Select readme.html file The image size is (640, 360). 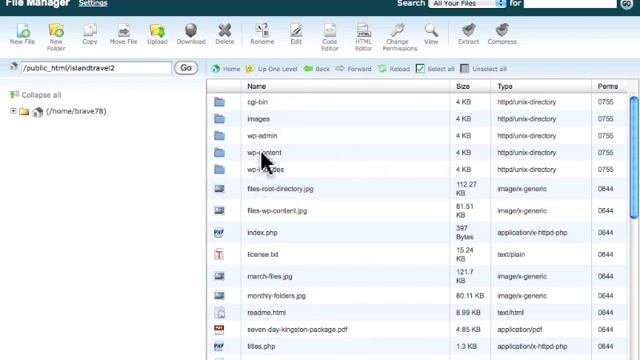tap(267, 313)
